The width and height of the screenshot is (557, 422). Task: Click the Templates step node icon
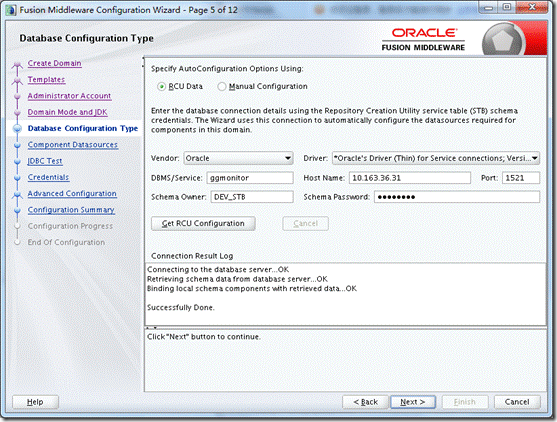click(17, 81)
